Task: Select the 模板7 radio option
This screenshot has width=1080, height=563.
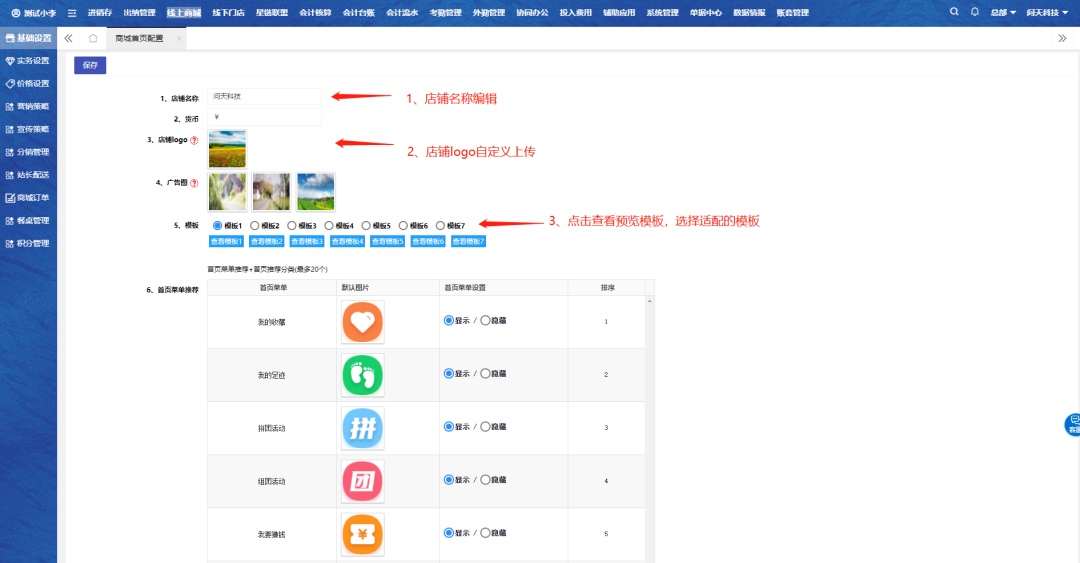Action: tap(441, 226)
